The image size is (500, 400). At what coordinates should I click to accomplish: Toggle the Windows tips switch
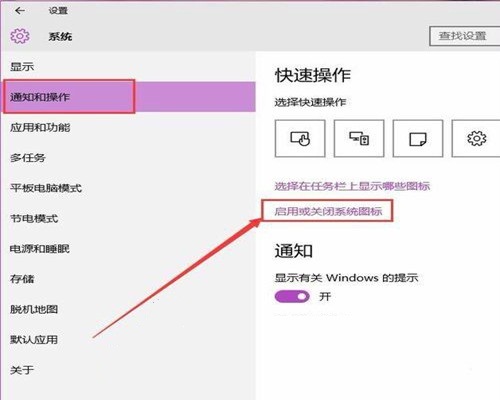292,296
